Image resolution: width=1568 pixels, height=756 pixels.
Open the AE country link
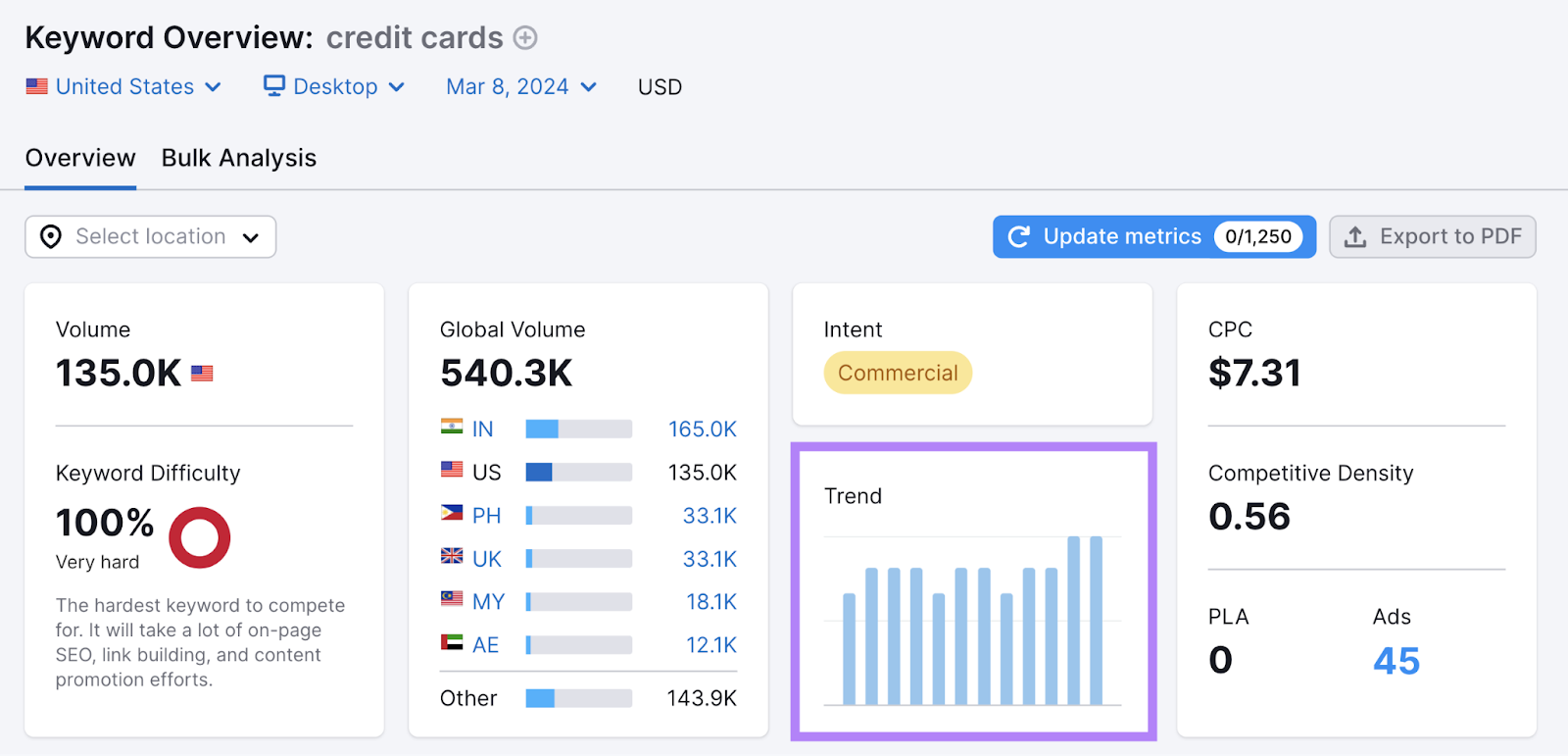point(485,645)
